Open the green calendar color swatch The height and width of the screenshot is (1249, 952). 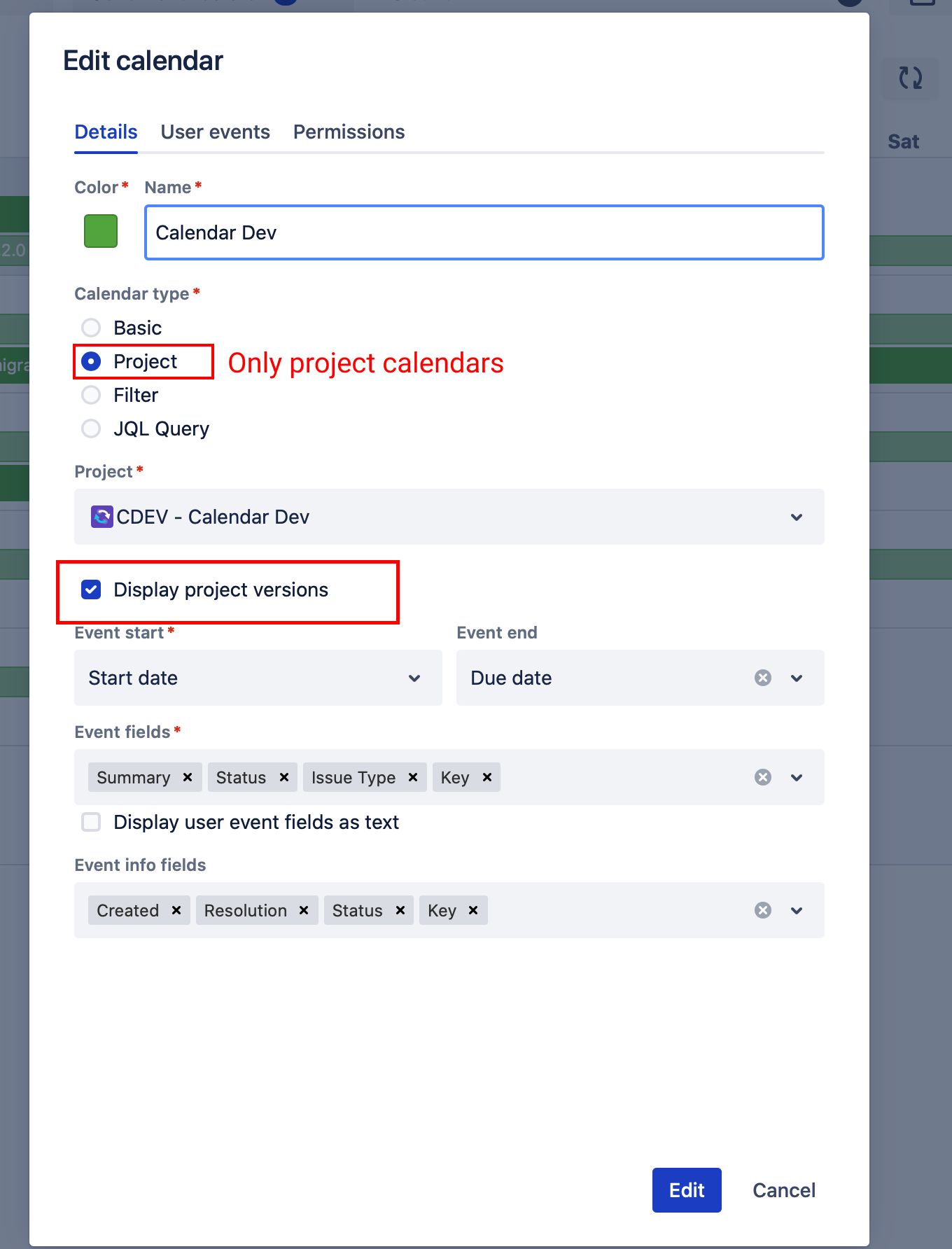tap(101, 231)
